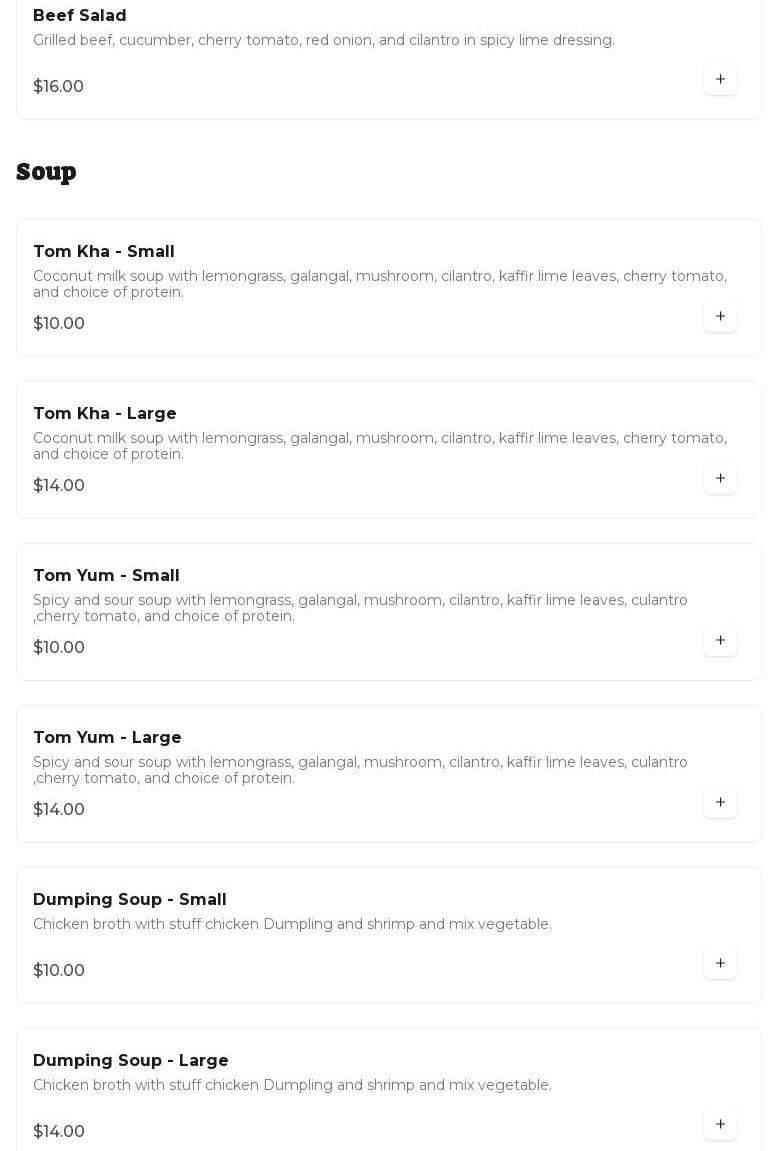The width and height of the screenshot is (778, 1151).
Task: Add Dumping Soup Small with plus icon
Action: click(720, 963)
